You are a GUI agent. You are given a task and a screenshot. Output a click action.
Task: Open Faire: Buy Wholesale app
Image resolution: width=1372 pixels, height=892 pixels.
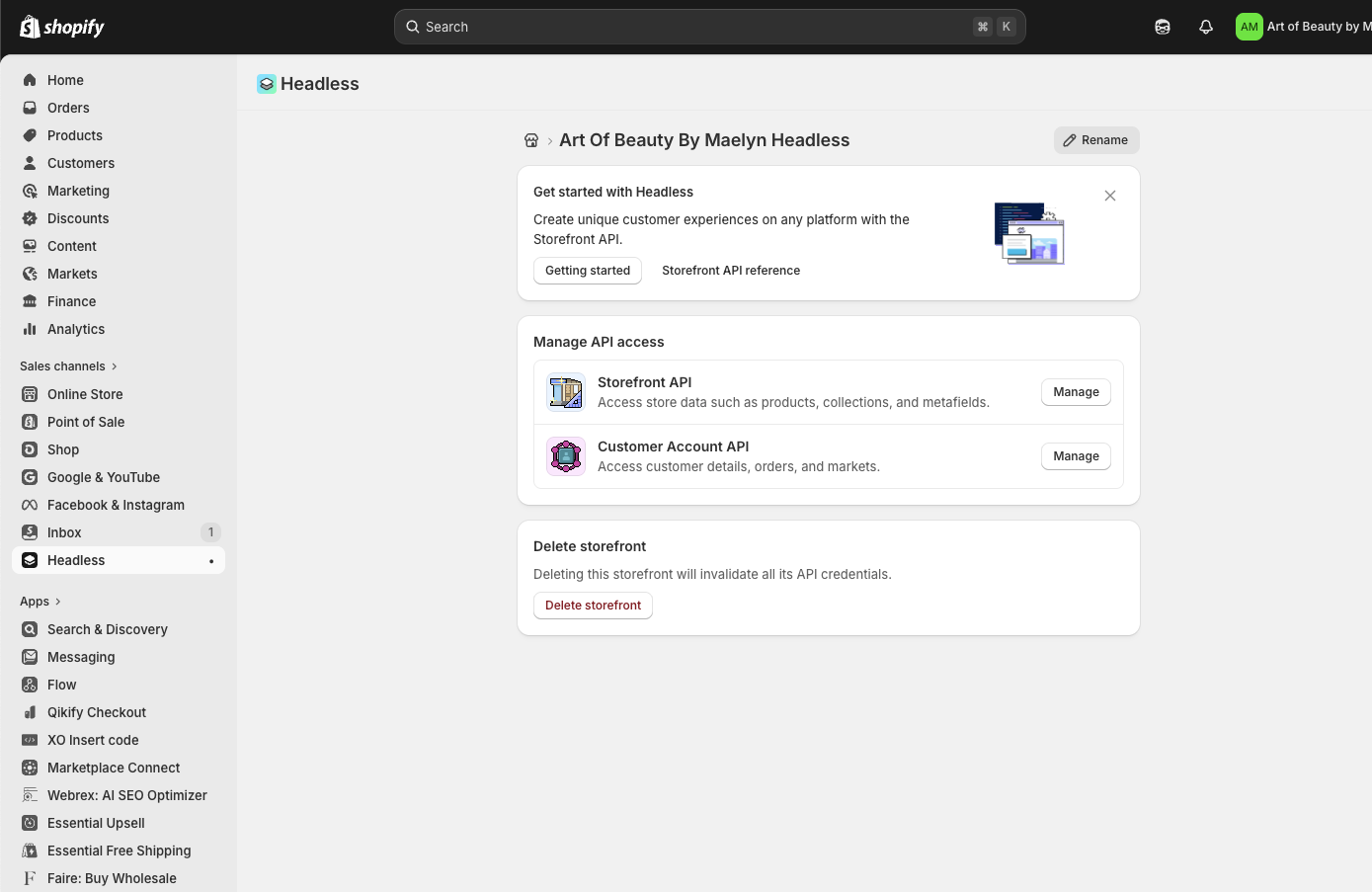click(119, 878)
